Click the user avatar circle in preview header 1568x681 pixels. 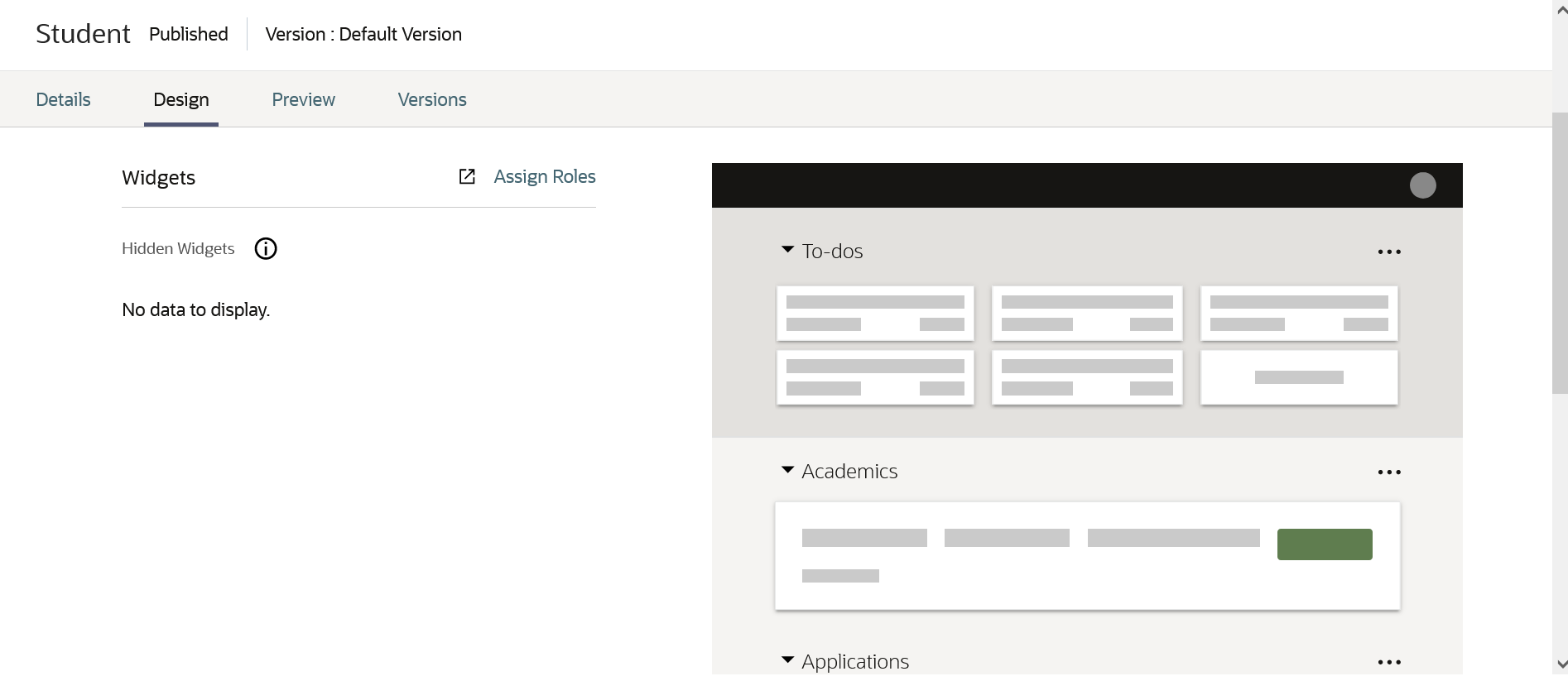1422,185
